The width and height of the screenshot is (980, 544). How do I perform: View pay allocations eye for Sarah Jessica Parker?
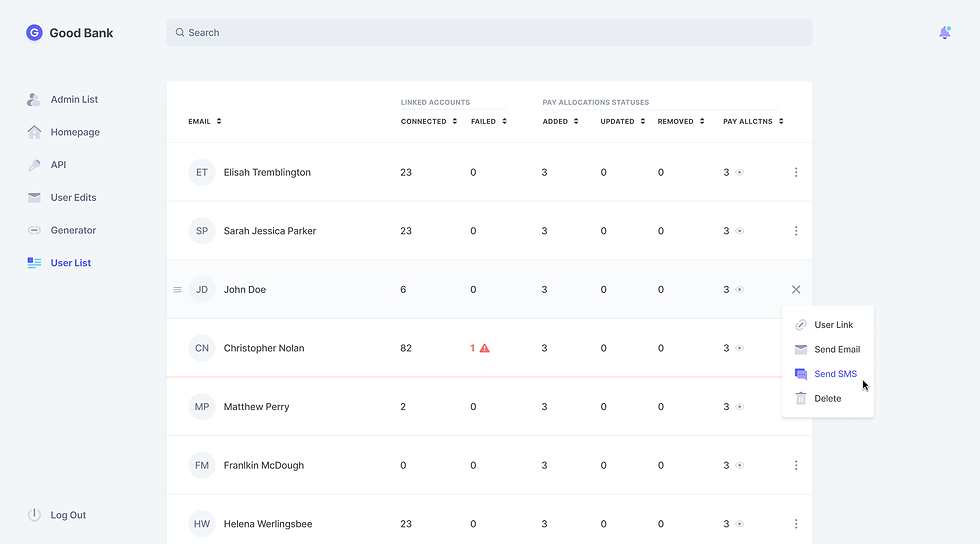739,231
